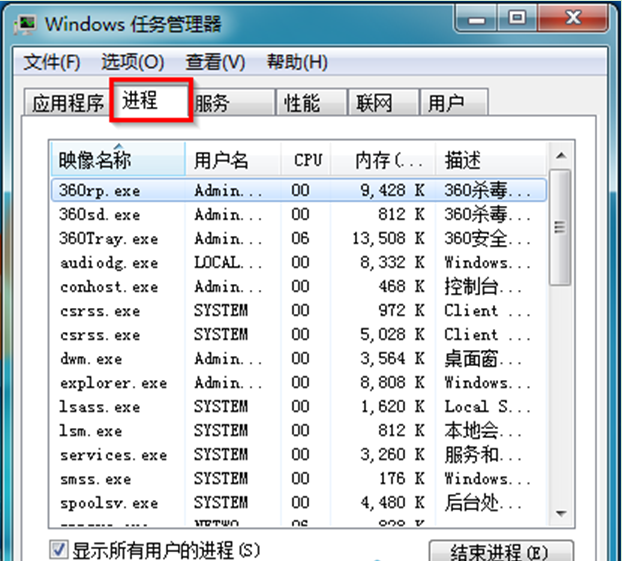
Task: Select the lsass.exe process row
Action: tap(299, 407)
